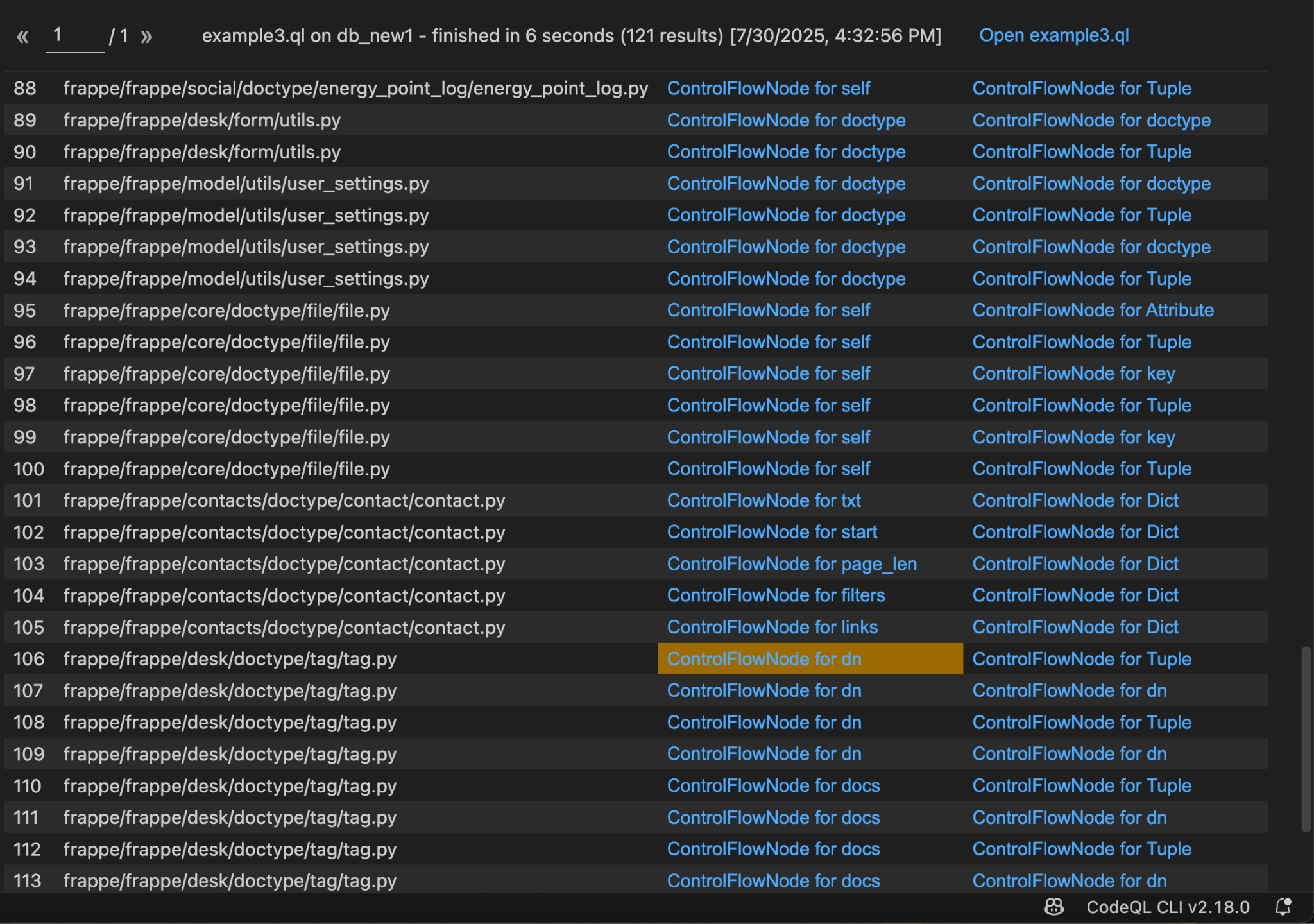
Task: Open ControlFlowNode for start link
Action: [772, 532]
